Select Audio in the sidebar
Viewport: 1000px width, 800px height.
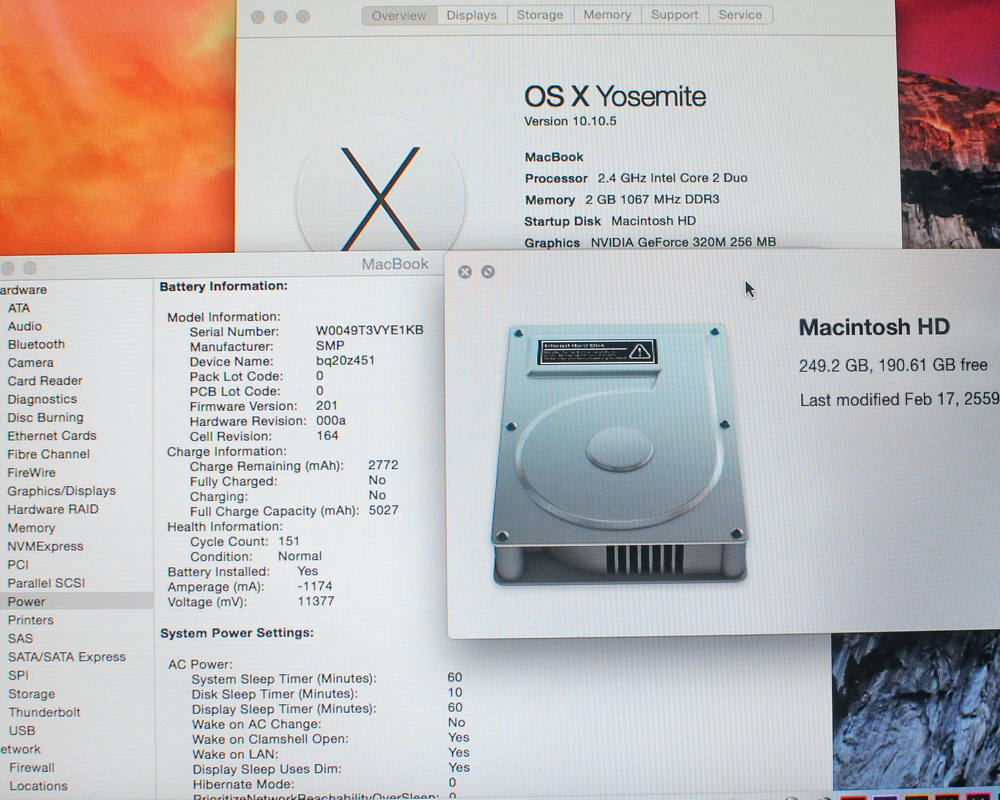pyautogui.click(x=25, y=326)
